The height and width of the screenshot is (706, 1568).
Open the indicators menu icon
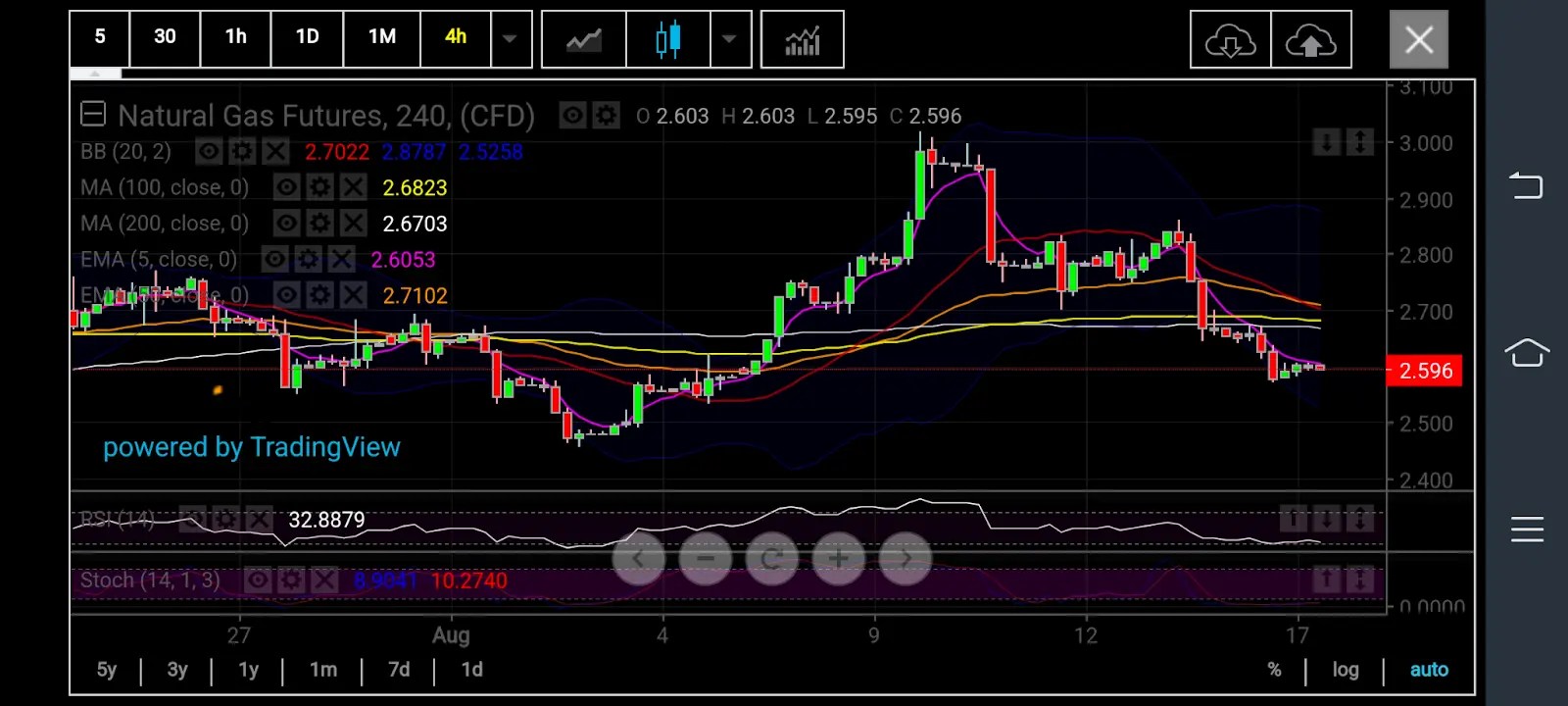[803, 40]
